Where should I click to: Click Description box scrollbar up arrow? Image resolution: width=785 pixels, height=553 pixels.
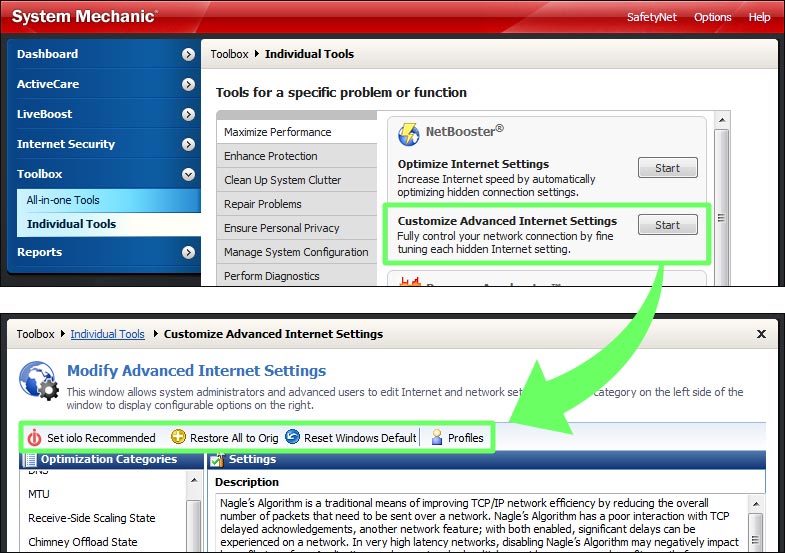pos(756,504)
